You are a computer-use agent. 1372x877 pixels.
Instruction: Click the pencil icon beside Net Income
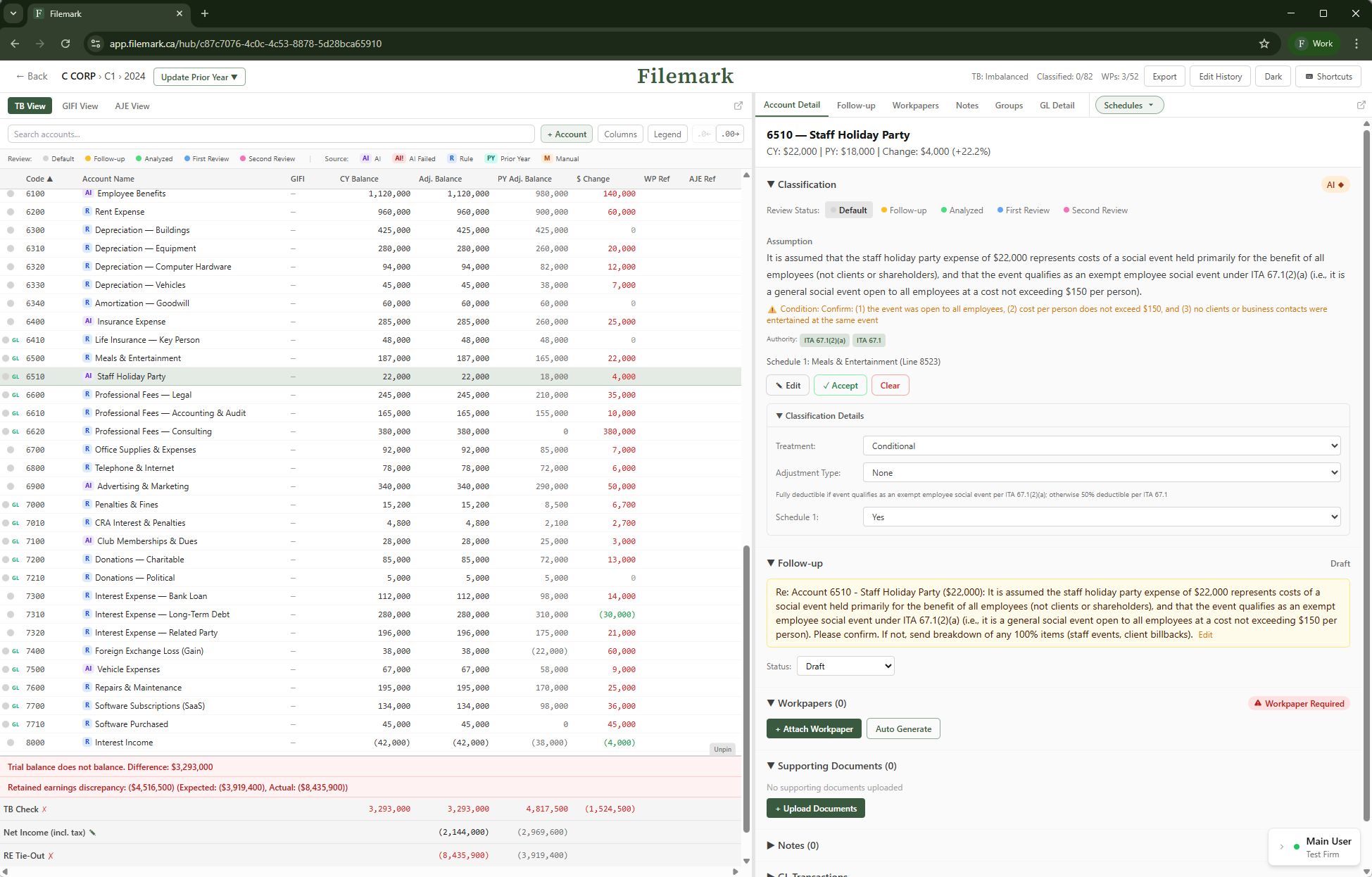click(x=92, y=832)
